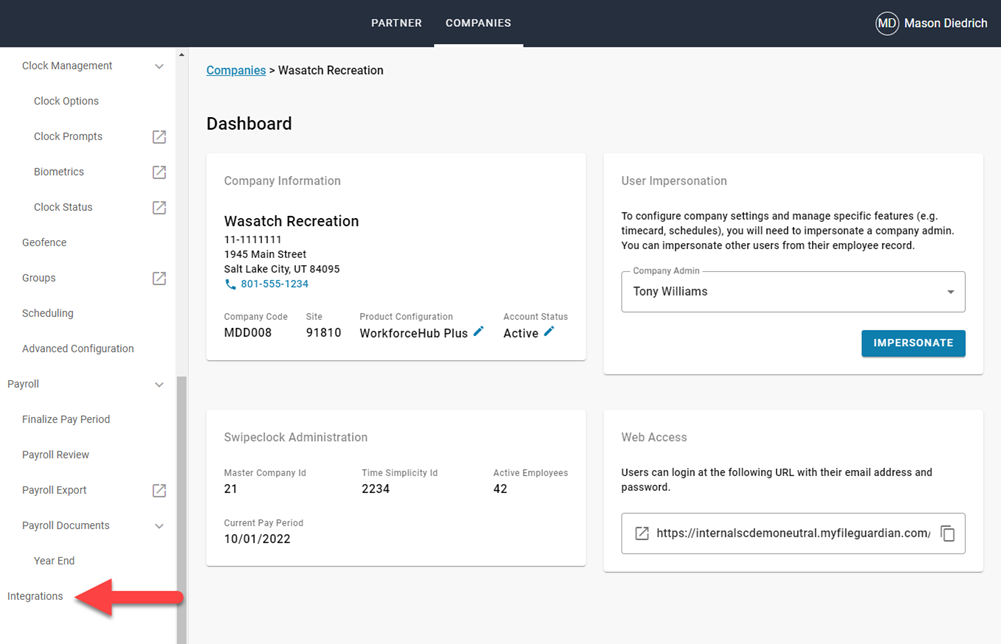
Task: Click the MD avatar for Mason Diedrich
Action: (x=886, y=22)
